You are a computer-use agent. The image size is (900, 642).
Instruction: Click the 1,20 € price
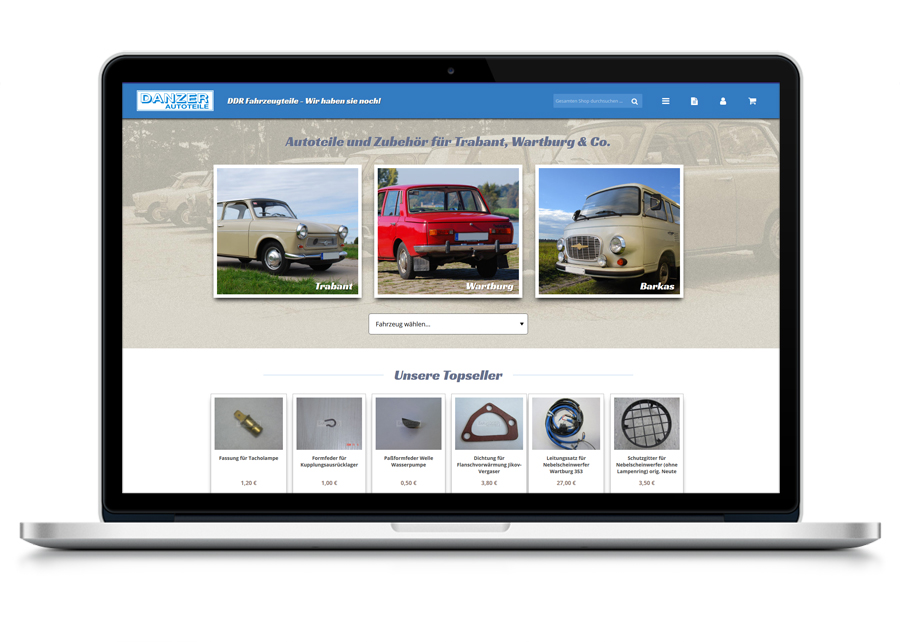249,483
